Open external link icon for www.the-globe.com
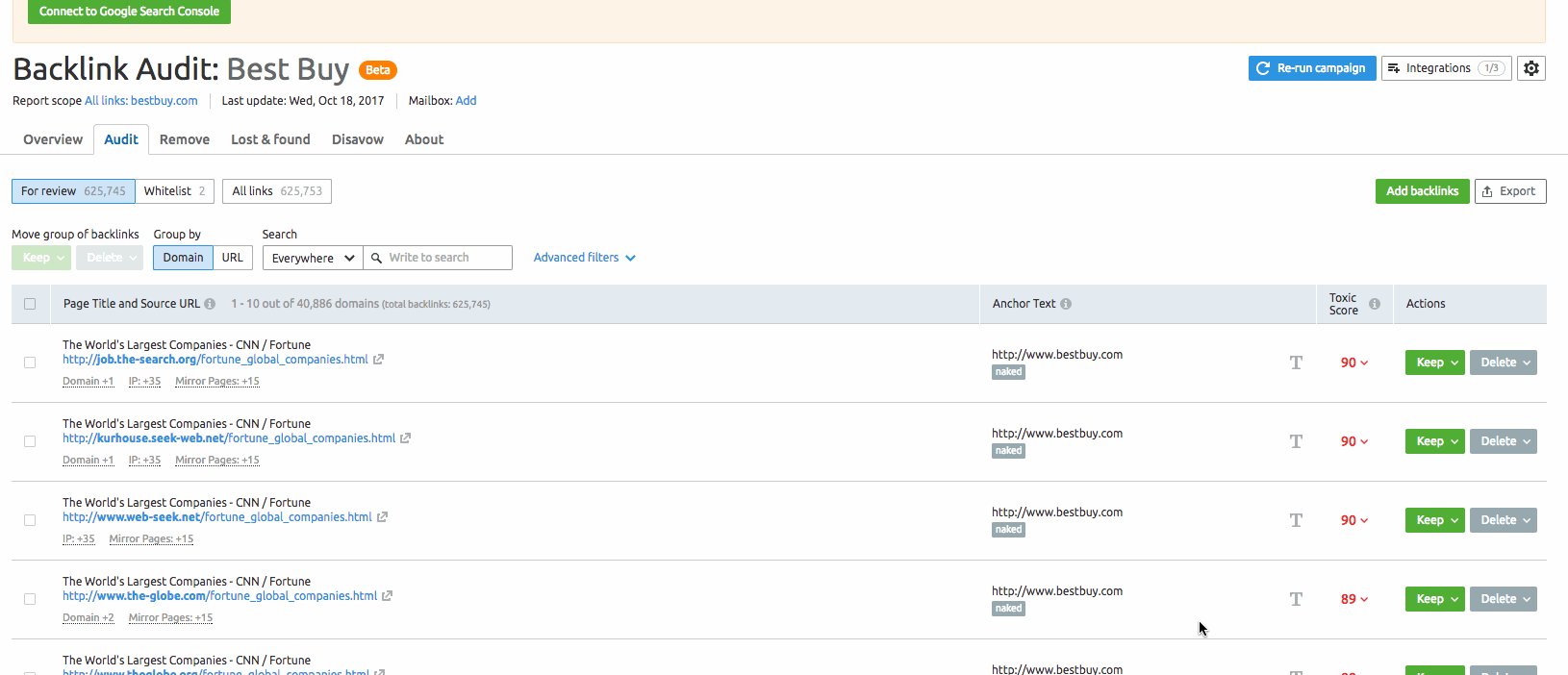The image size is (1568, 675). click(x=387, y=596)
